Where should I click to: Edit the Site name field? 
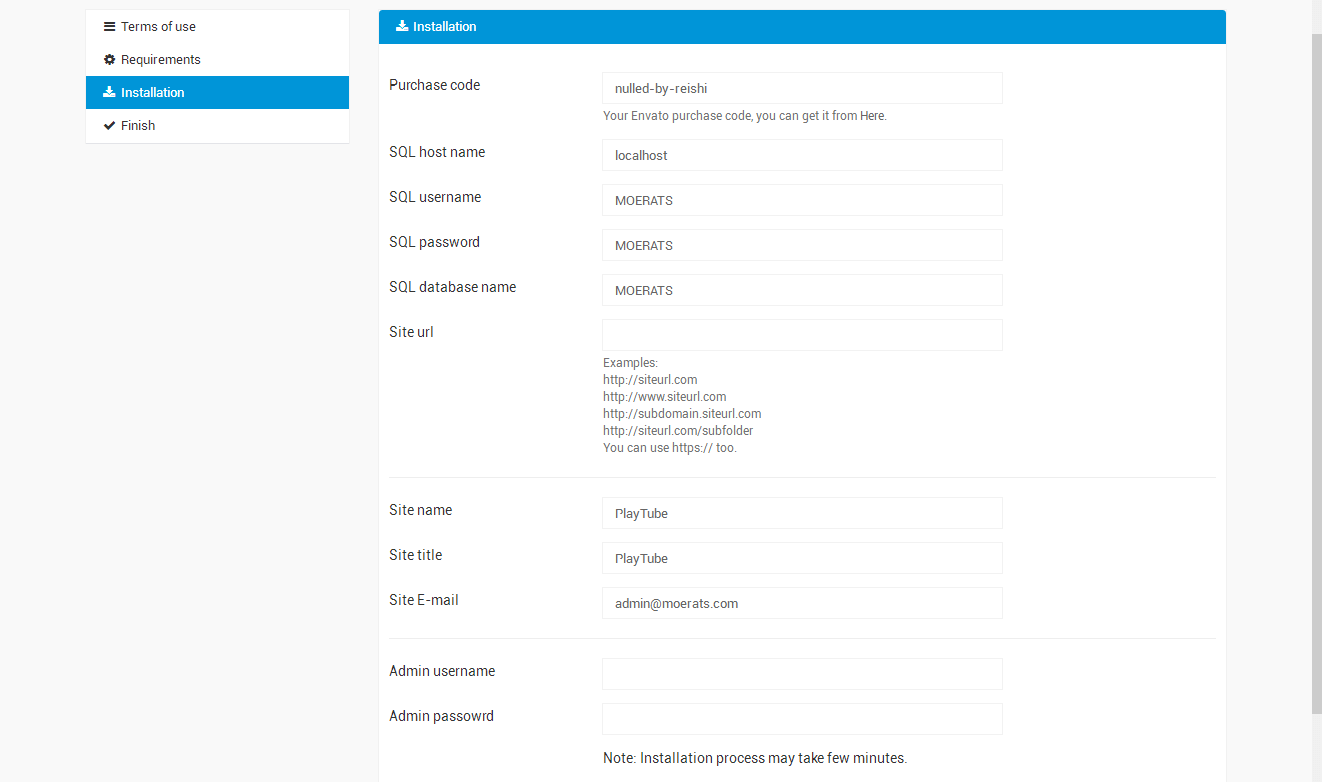[x=802, y=513]
